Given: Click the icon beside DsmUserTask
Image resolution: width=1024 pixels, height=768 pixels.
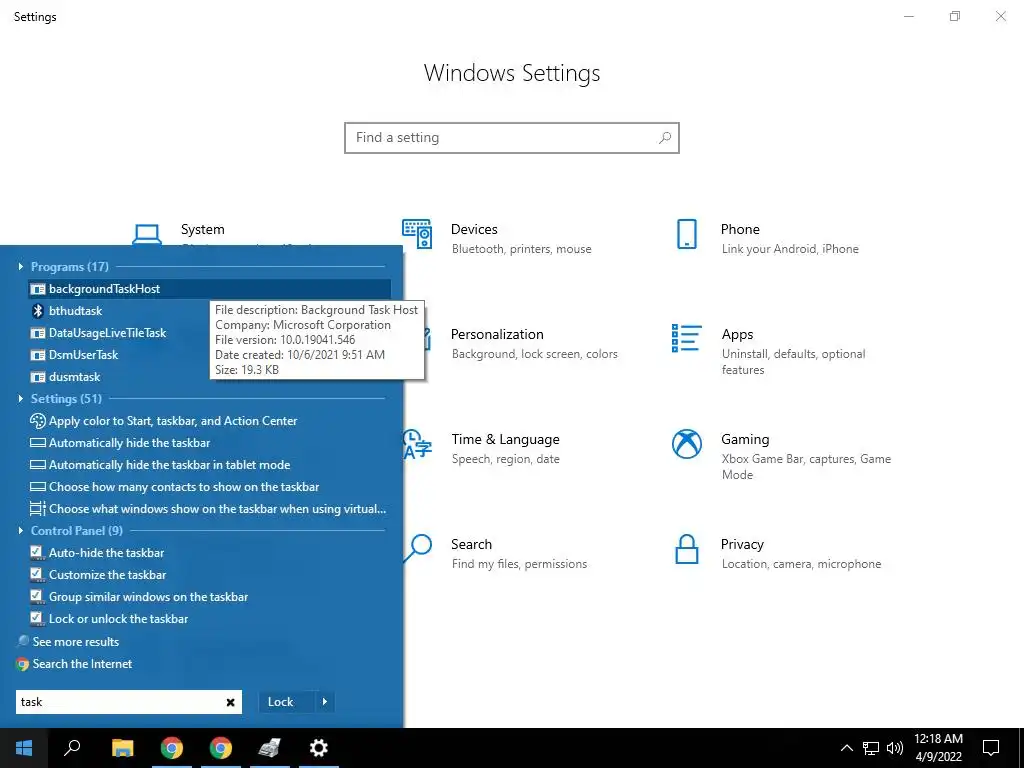Looking at the screenshot, I should click(x=38, y=355).
